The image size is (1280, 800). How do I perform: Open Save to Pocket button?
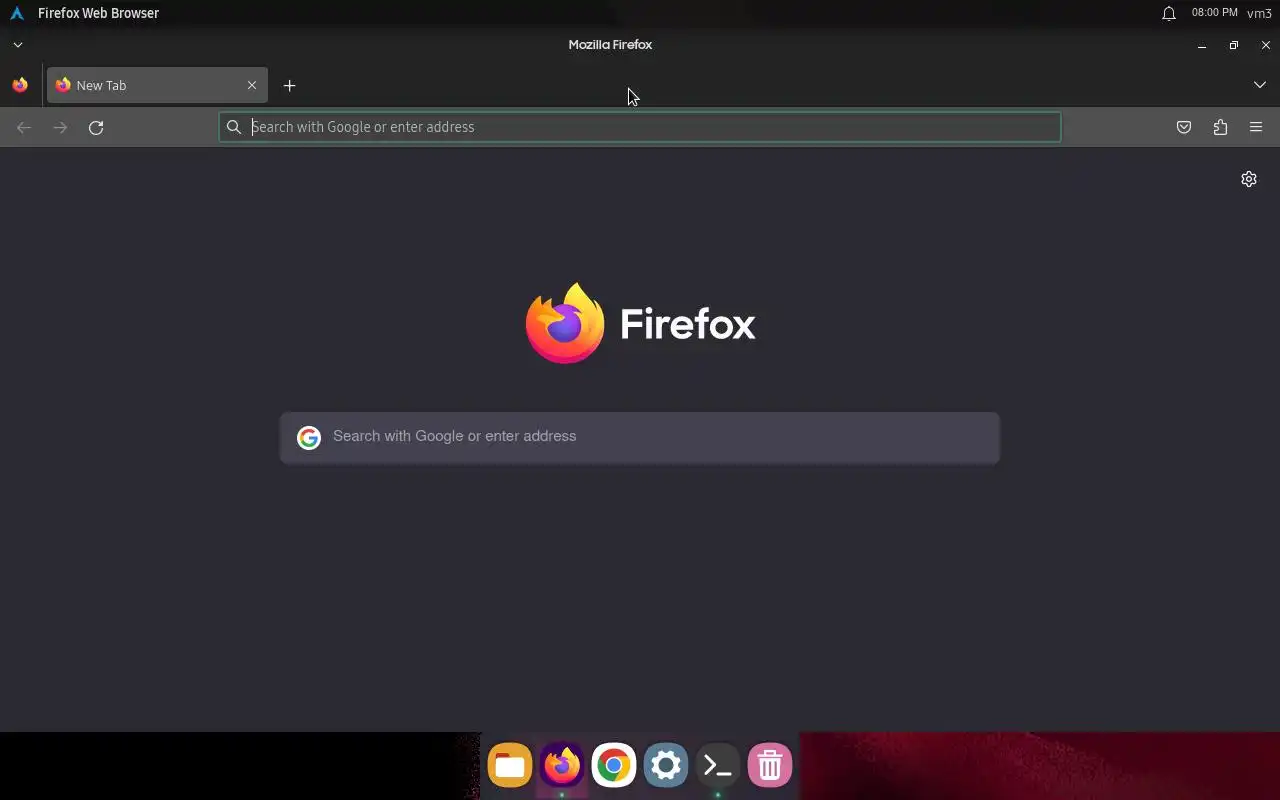point(1184,127)
